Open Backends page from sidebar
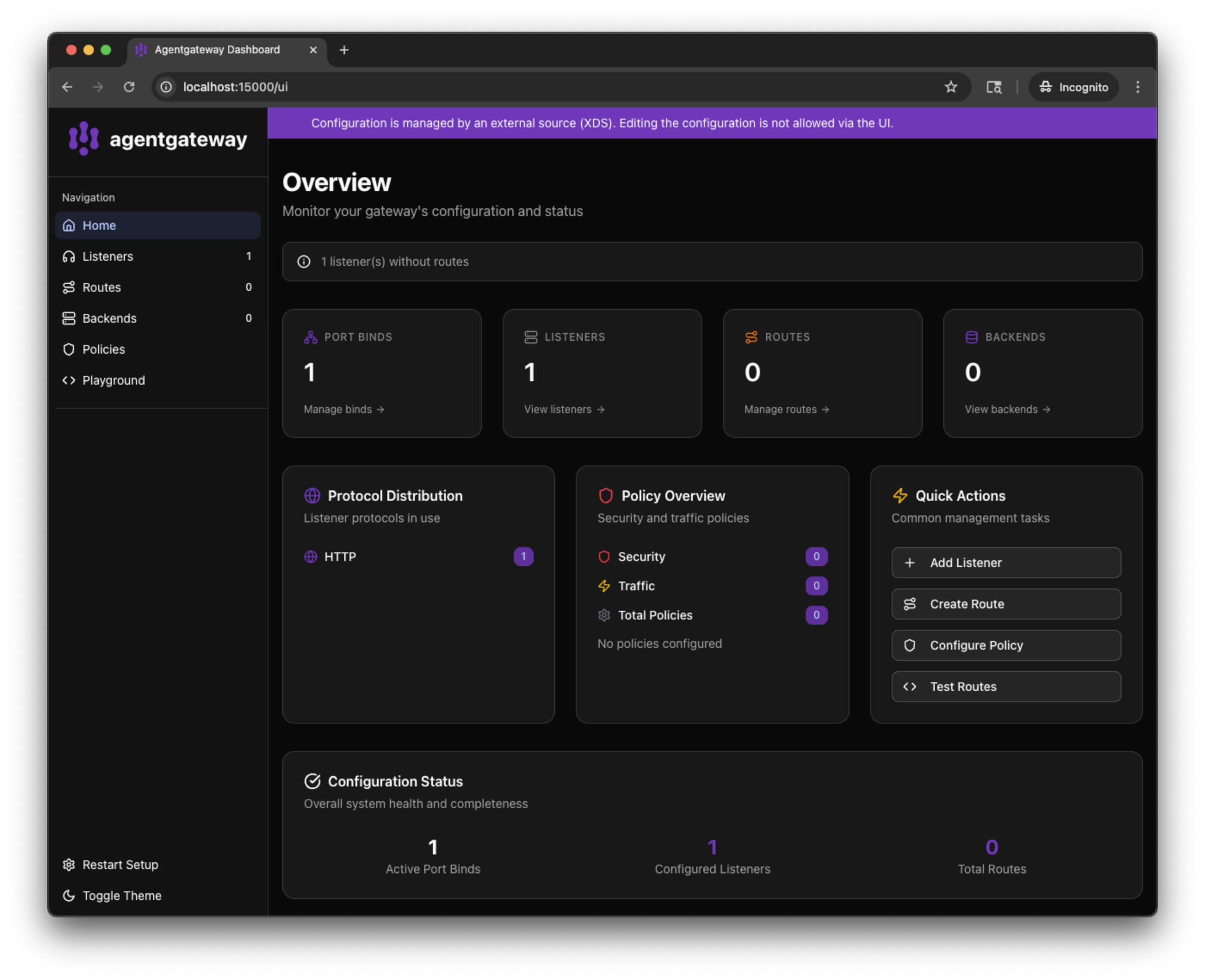Viewport: 1205px width, 980px height. [110, 318]
